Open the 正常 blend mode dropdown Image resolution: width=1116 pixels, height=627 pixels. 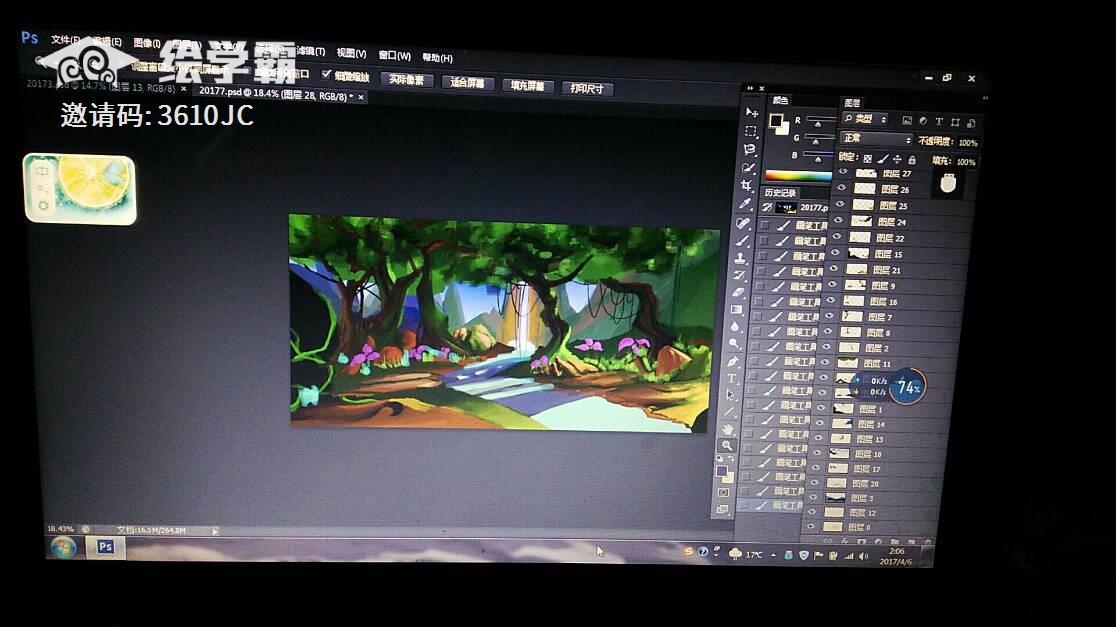876,139
